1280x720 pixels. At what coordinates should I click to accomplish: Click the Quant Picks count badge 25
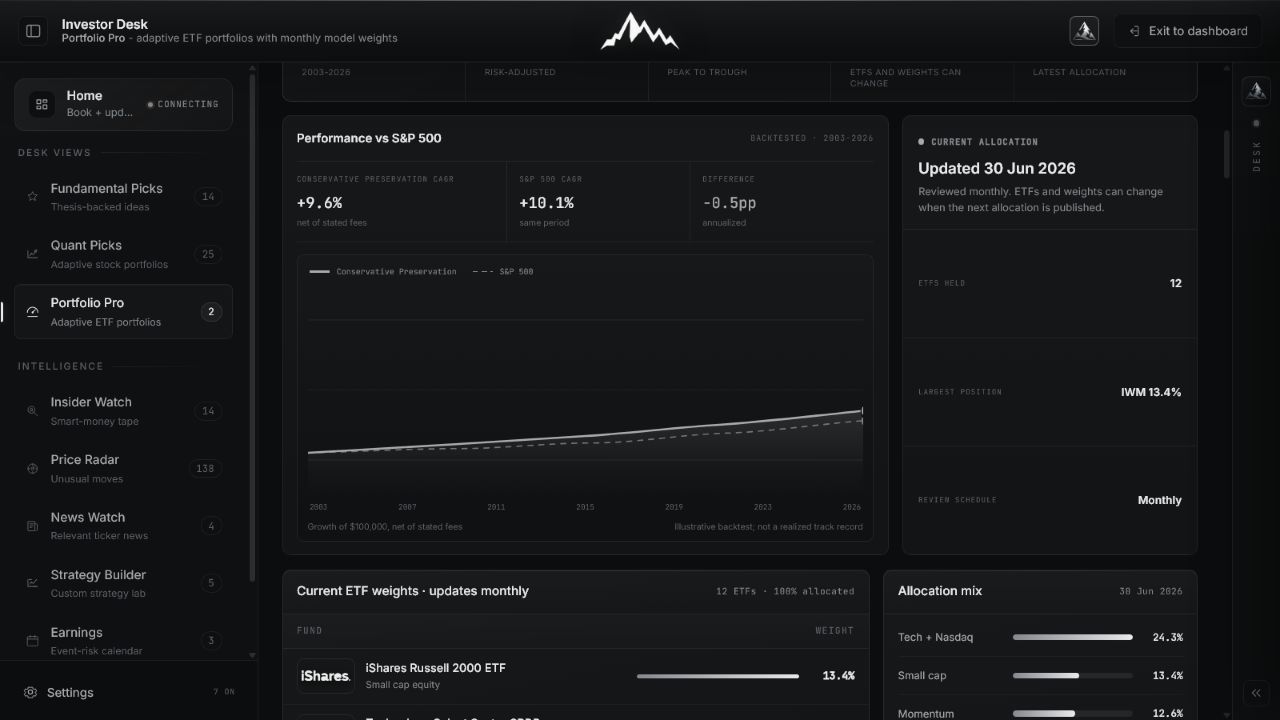208,254
